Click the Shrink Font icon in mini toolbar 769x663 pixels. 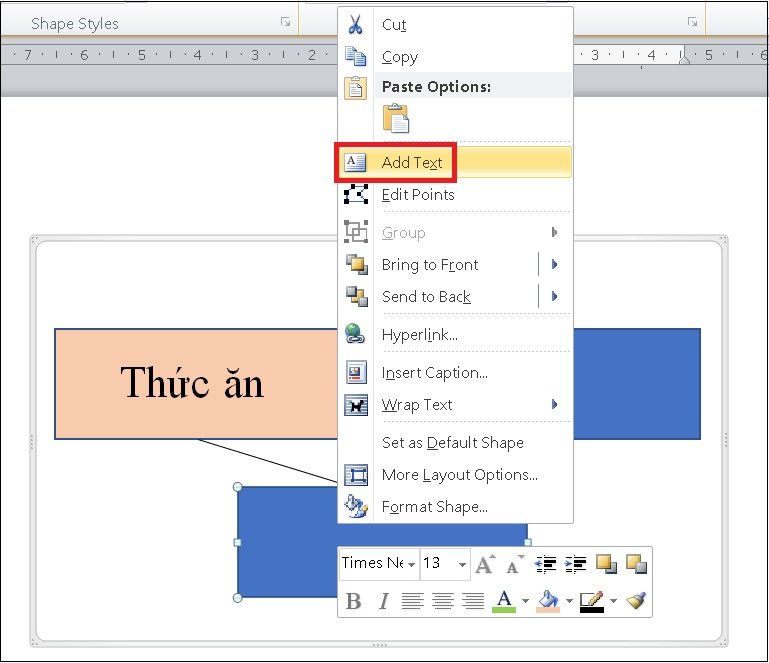515,564
